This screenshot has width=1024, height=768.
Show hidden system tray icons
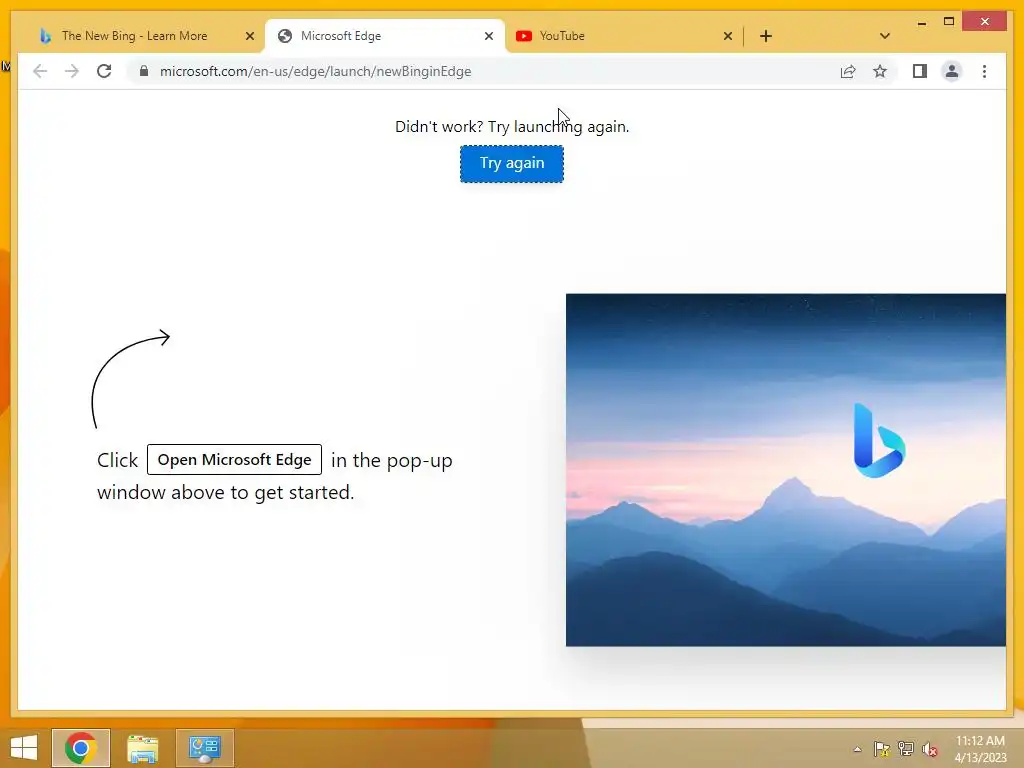point(857,749)
